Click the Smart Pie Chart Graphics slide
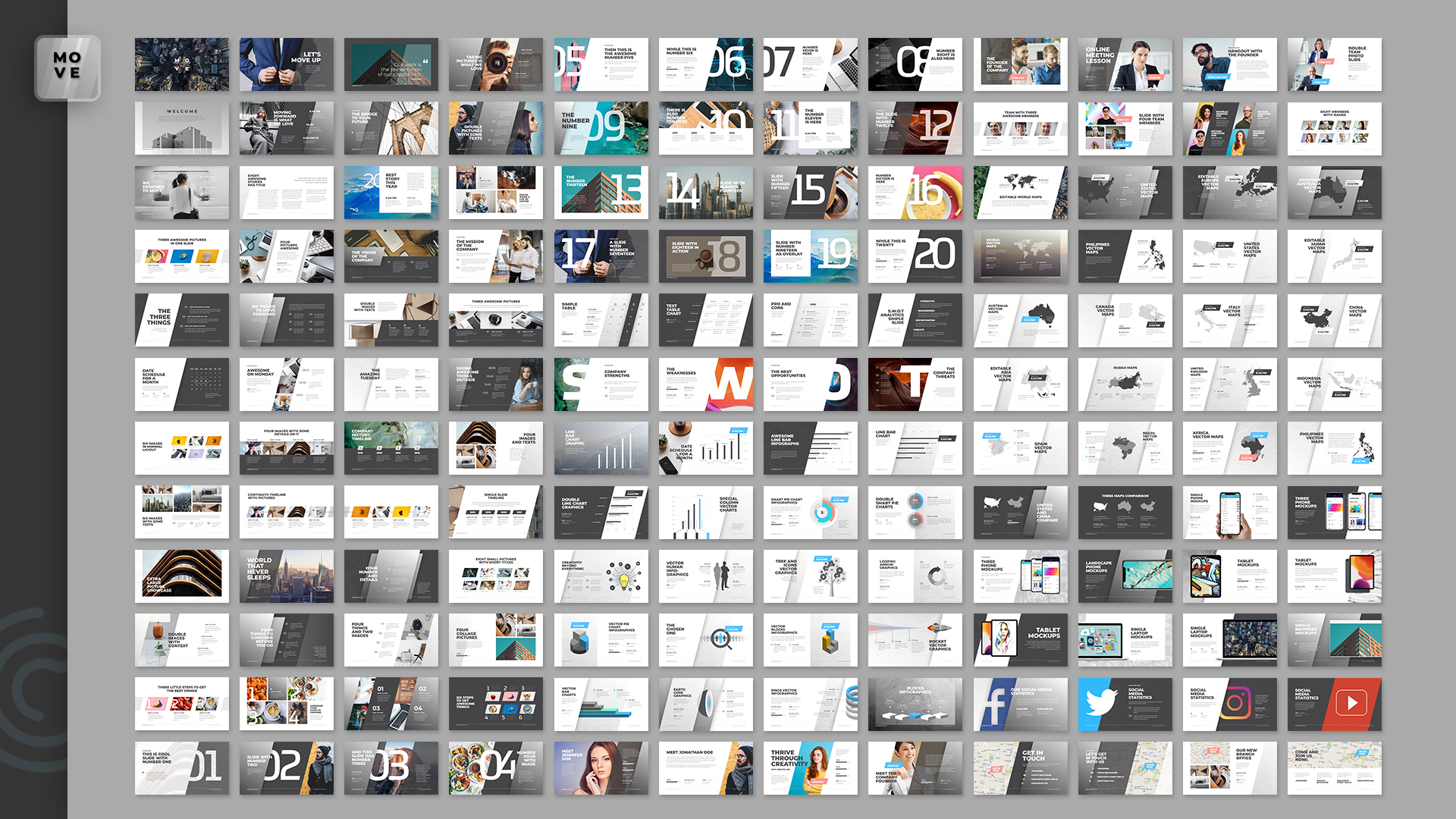Screen dimensions: 1456x819 (811, 512)
